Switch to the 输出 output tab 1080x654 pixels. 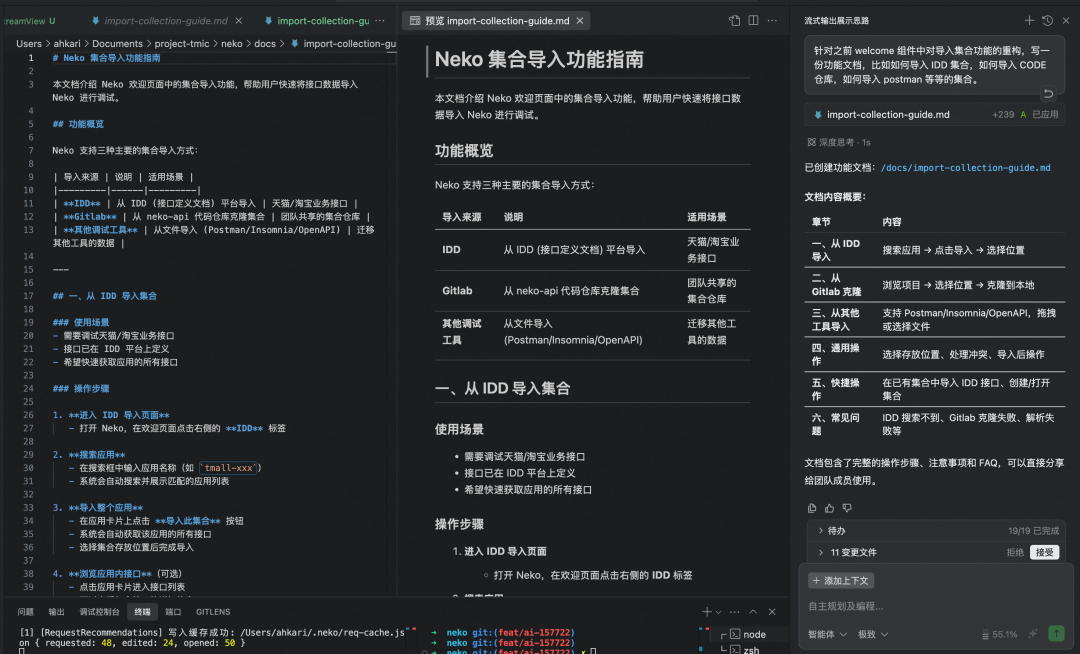tap(56, 611)
